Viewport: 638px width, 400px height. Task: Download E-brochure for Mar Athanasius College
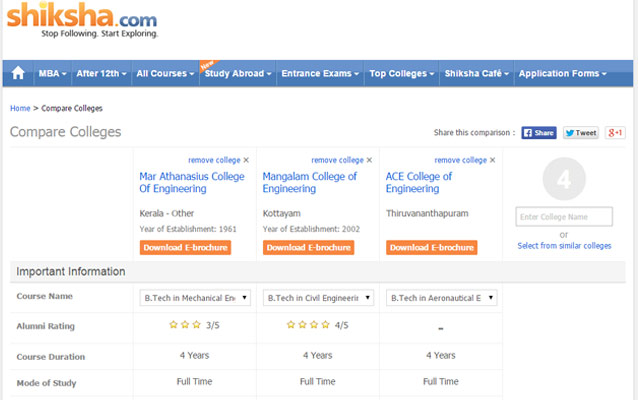(185, 247)
